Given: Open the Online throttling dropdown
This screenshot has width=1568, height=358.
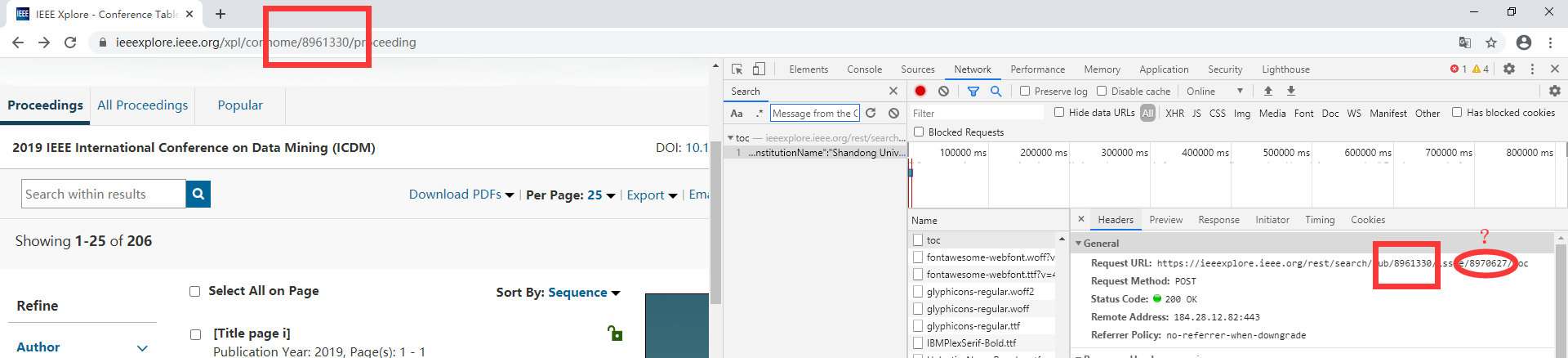Looking at the screenshot, I should 1215,91.
